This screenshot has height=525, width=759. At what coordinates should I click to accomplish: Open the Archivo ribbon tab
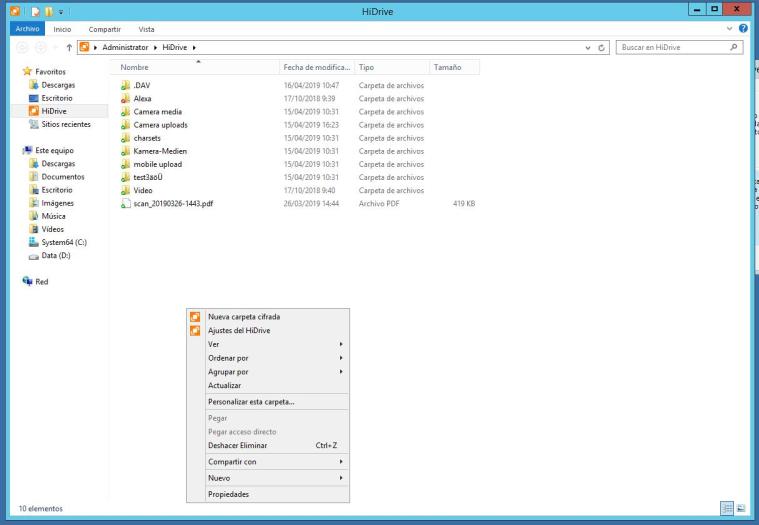click(x=27, y=29)
